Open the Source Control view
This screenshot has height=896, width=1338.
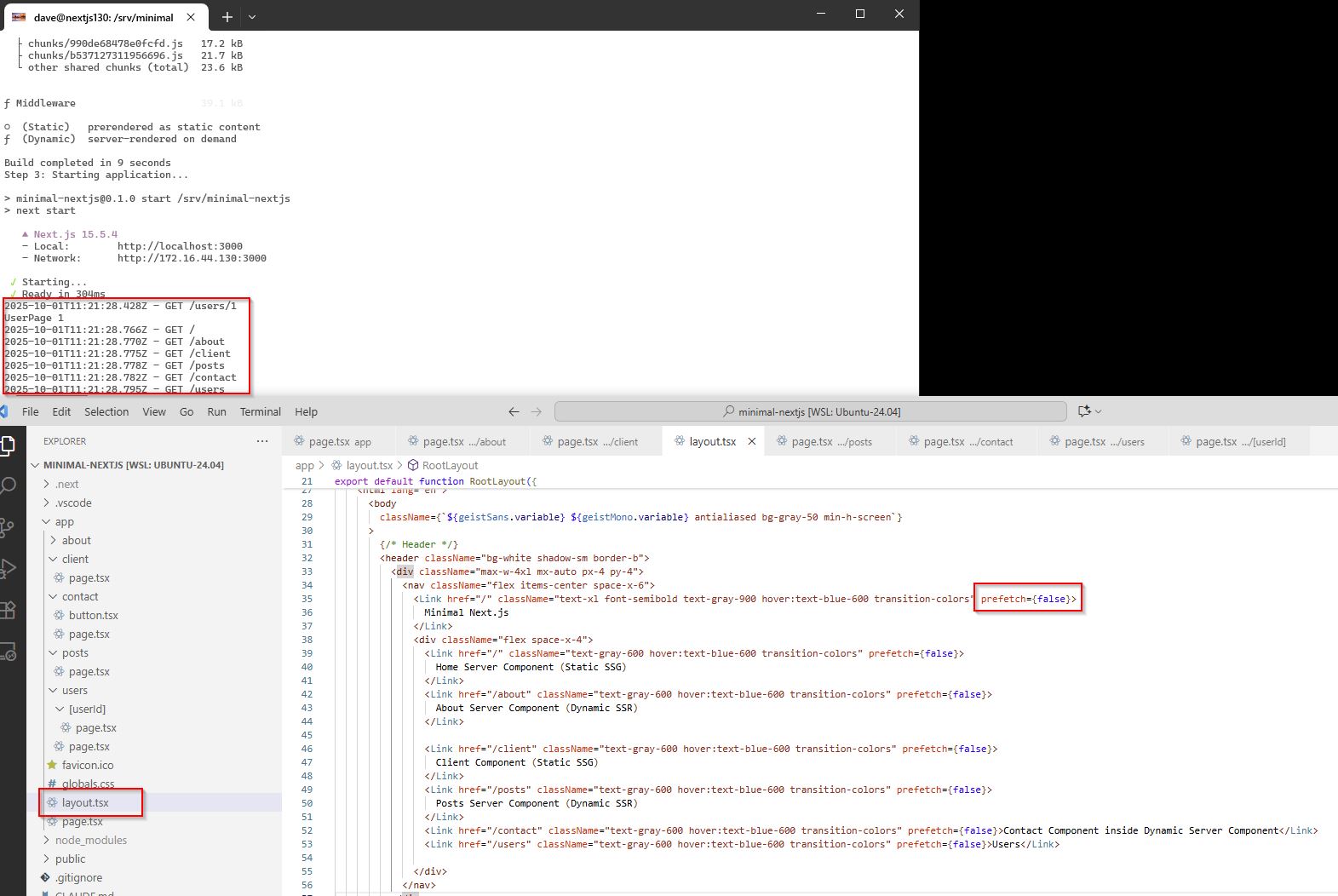[8, 527]
